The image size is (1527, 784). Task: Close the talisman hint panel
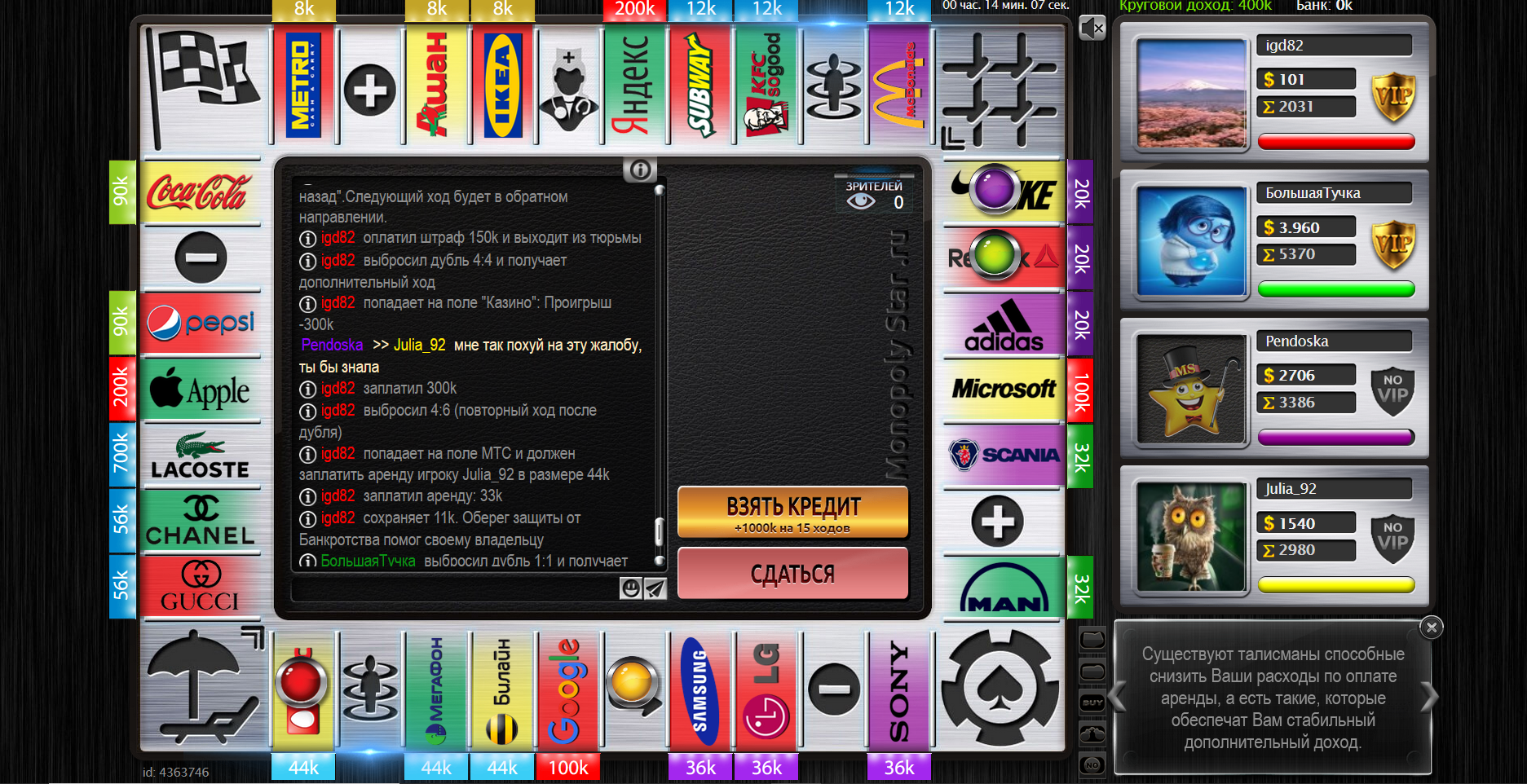coord(1431,627)
